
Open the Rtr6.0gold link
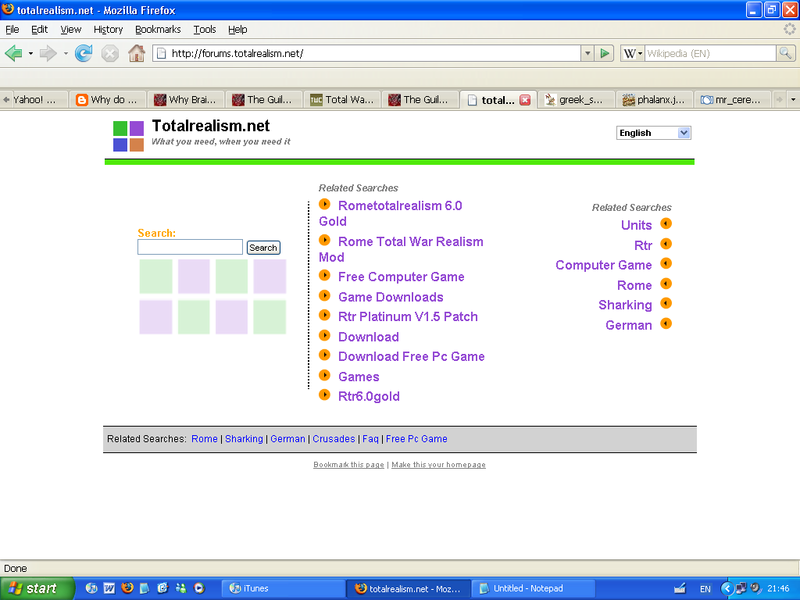(x=369, y=396)
